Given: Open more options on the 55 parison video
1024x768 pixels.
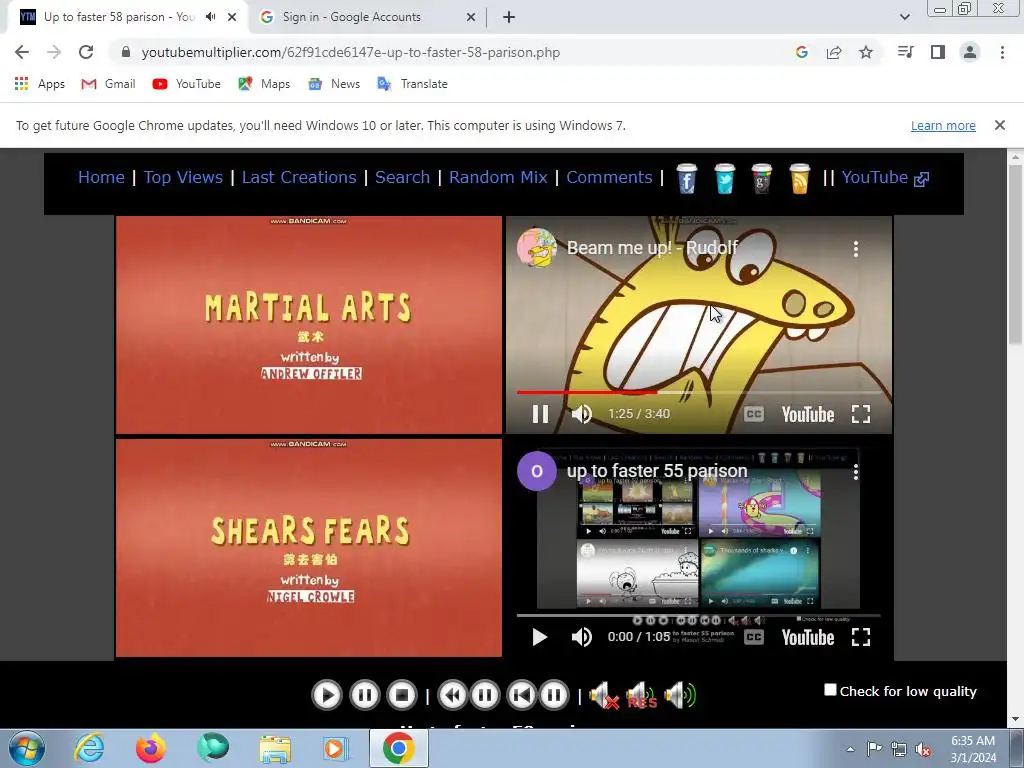Looking at the screenshot, I should click(x=856, y=472).
